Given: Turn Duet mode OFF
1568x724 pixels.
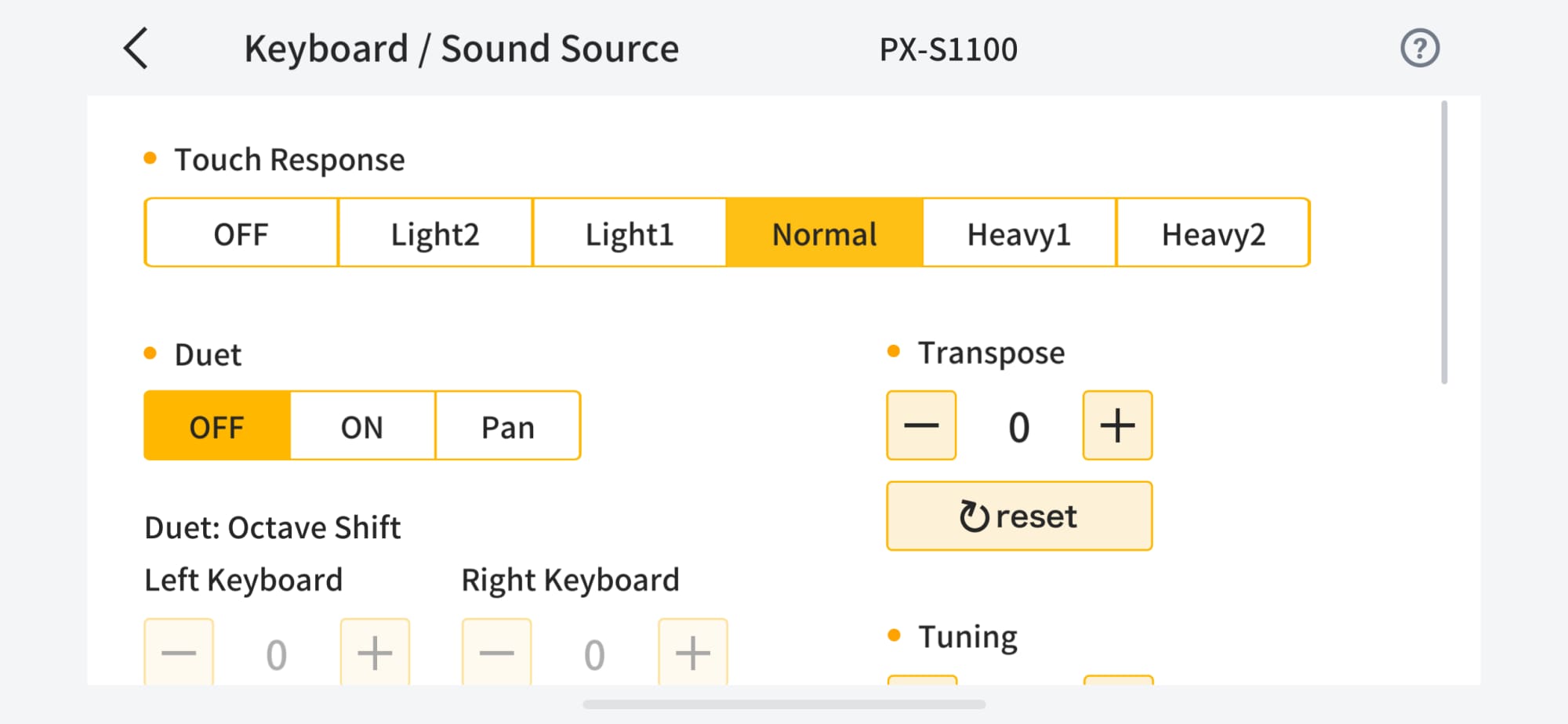Looking at the screenshot, I should point(217,426).
